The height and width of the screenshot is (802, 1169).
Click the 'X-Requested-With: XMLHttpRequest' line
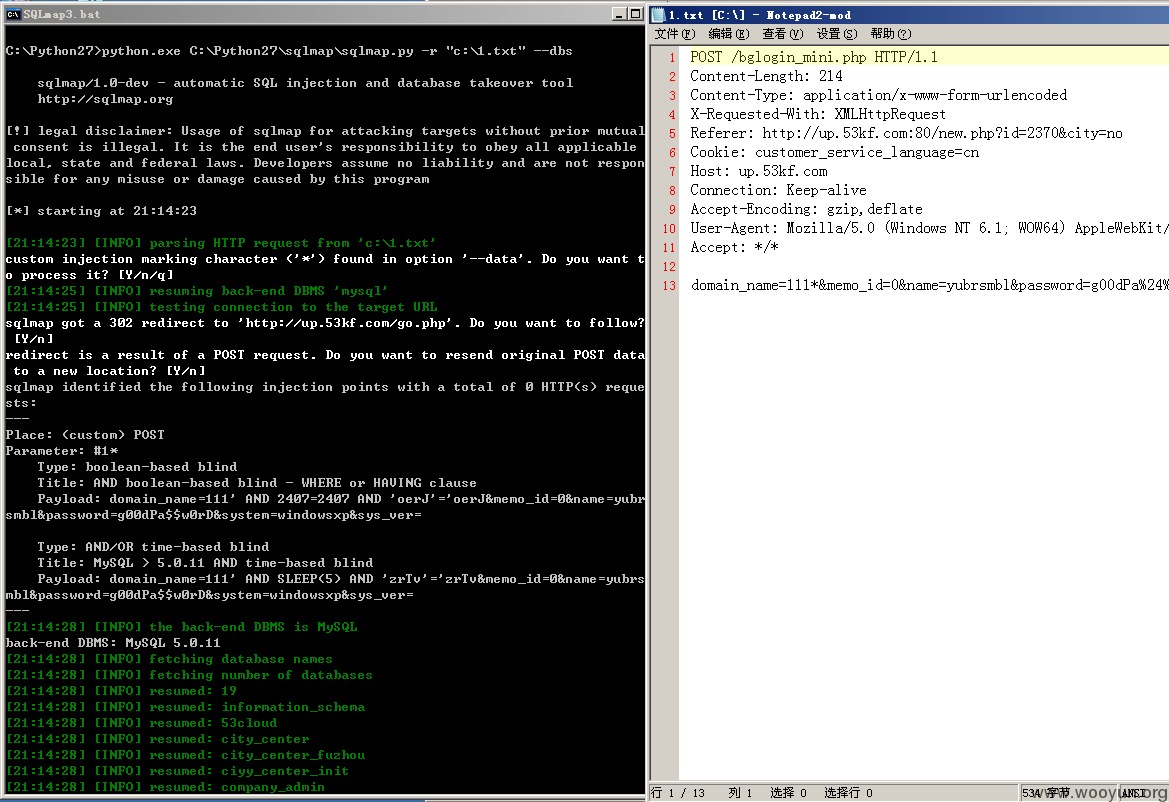pos(817,114)
